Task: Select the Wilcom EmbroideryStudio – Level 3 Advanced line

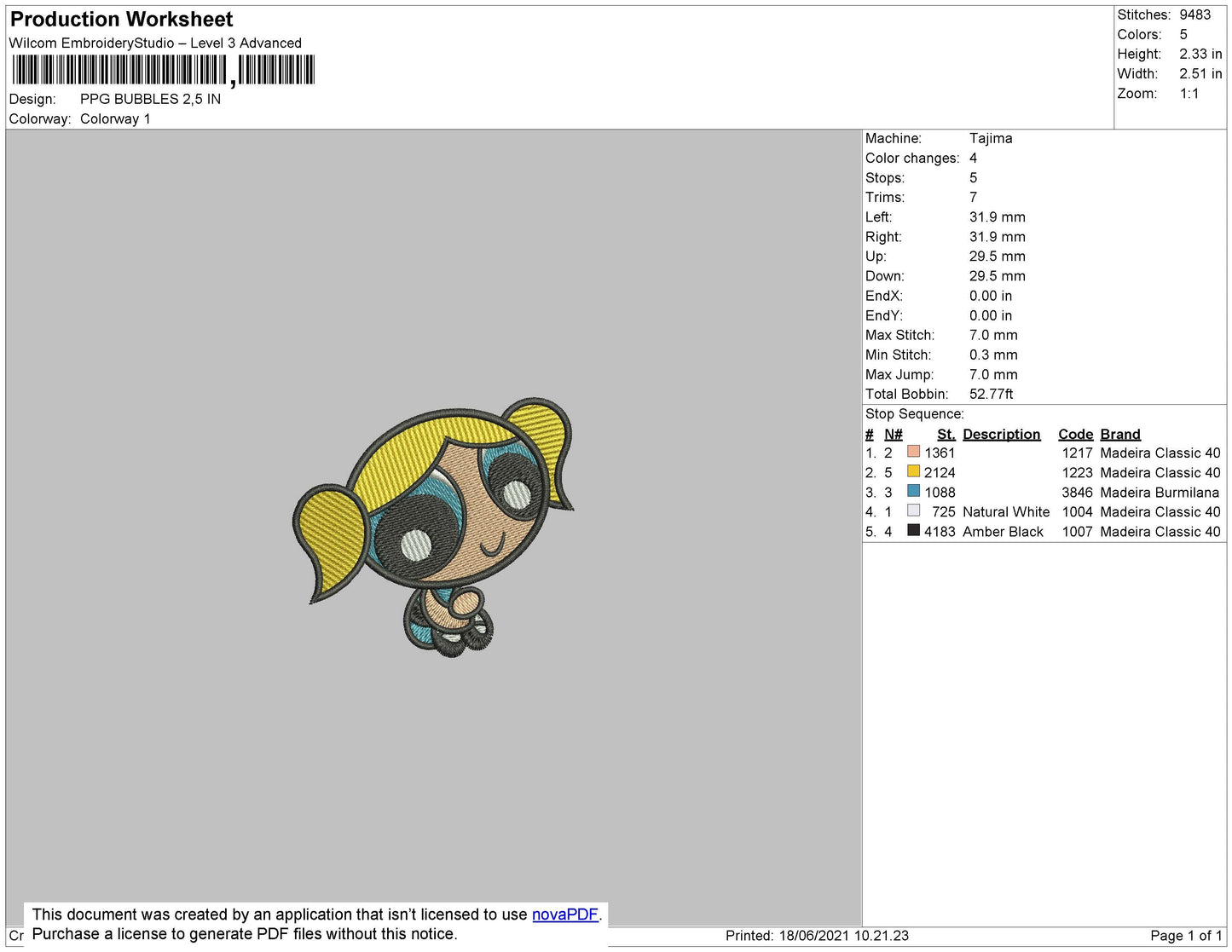Action: [x=155, y=43]
